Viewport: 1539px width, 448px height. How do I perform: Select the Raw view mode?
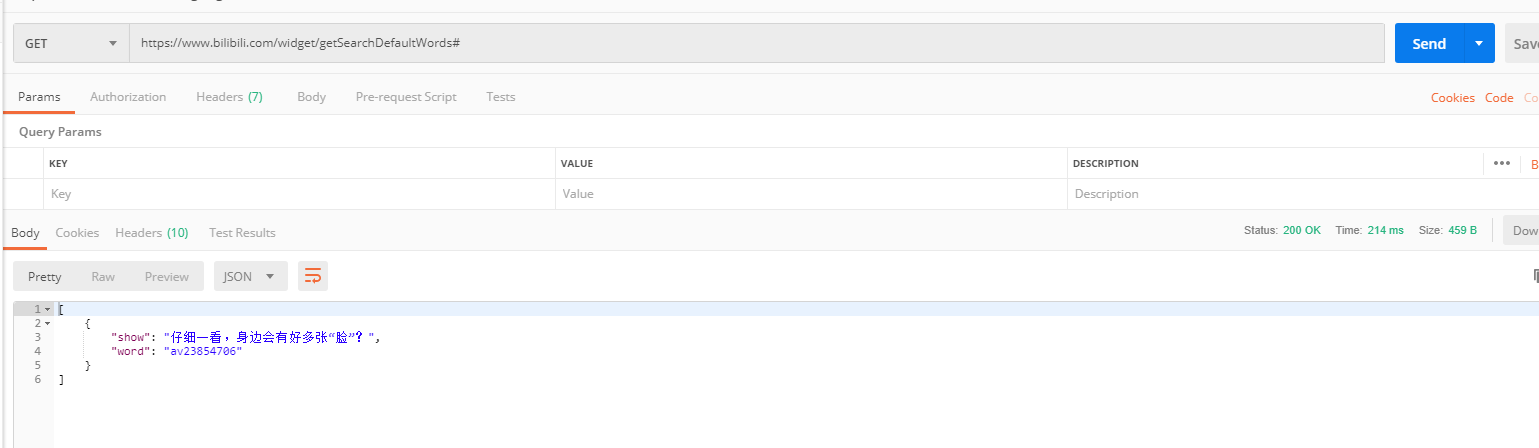pyautogui.click(x=103, y=276)
